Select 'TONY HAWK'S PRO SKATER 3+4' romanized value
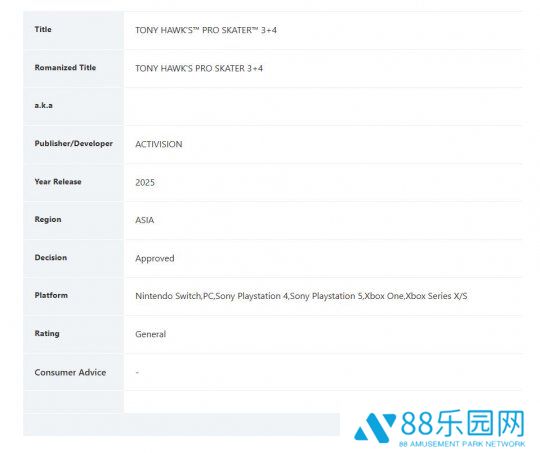Viewport: 540px width, 453px height. (199, 69)
